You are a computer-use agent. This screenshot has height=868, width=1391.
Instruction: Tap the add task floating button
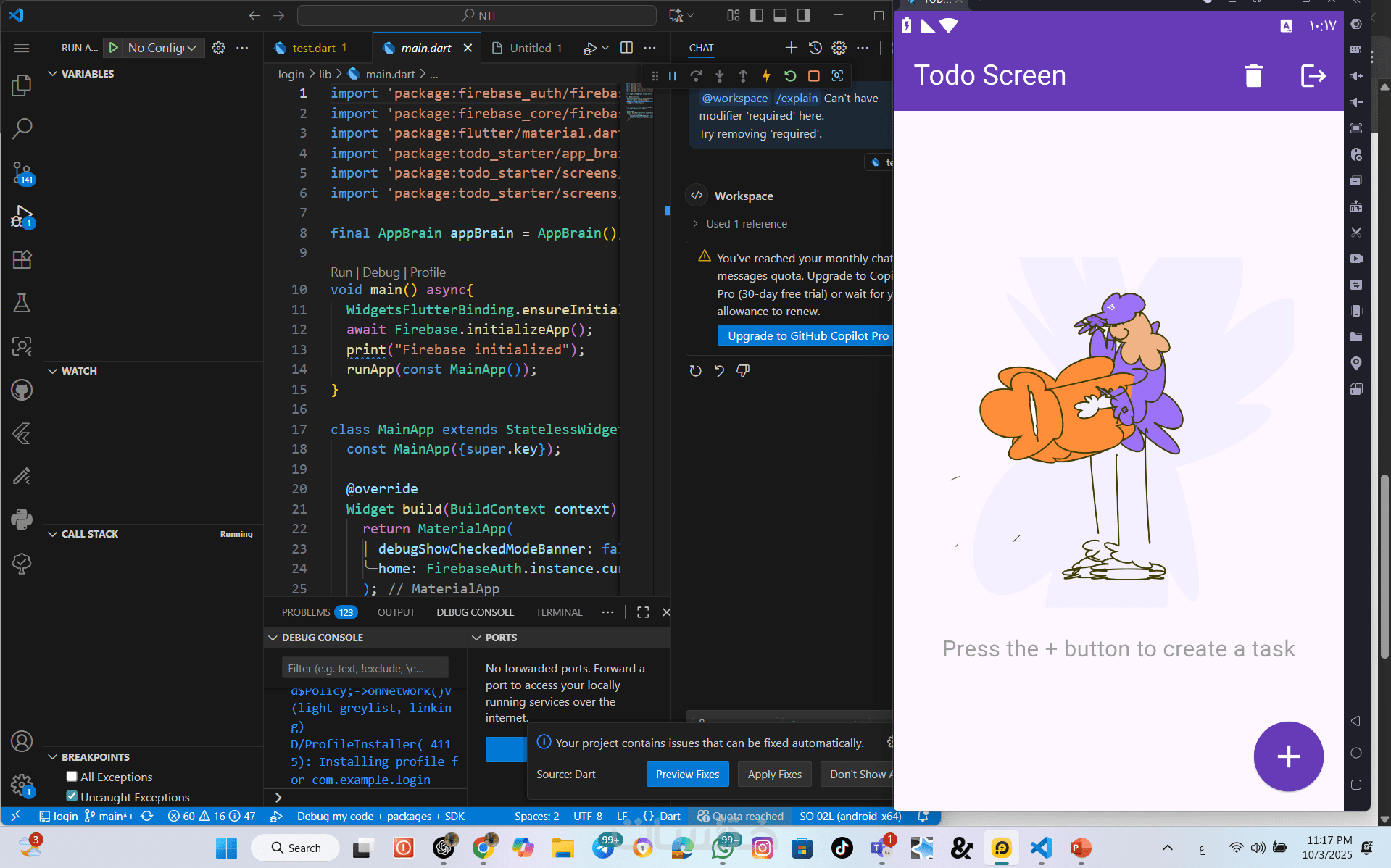(1288, 756)
